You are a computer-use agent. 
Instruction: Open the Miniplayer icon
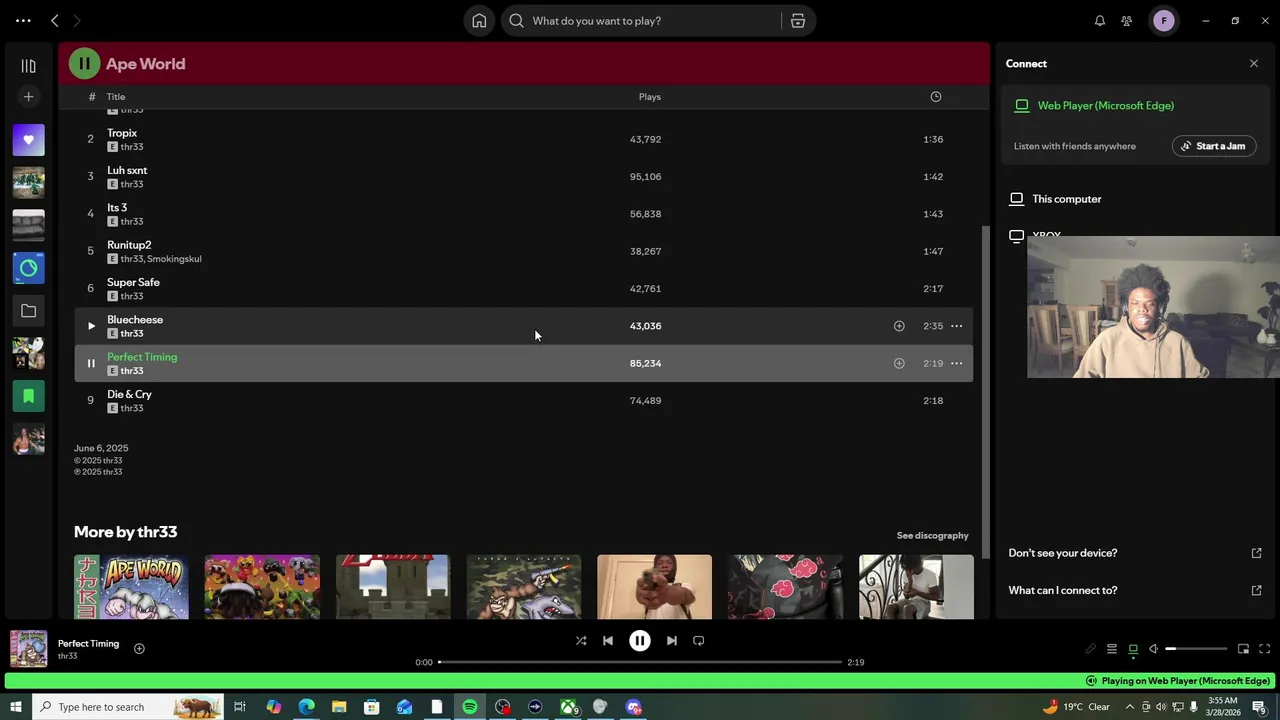[1243, 649]
